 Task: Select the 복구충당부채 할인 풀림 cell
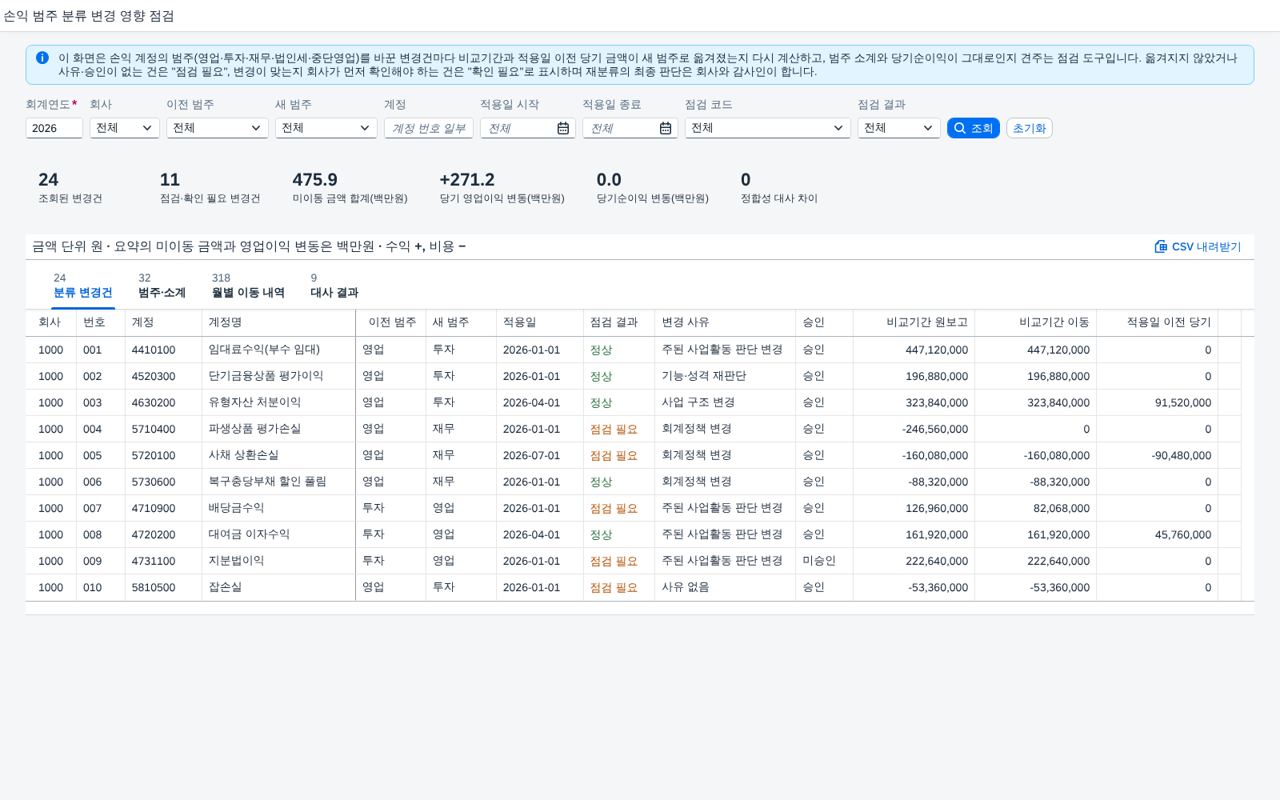278,481
